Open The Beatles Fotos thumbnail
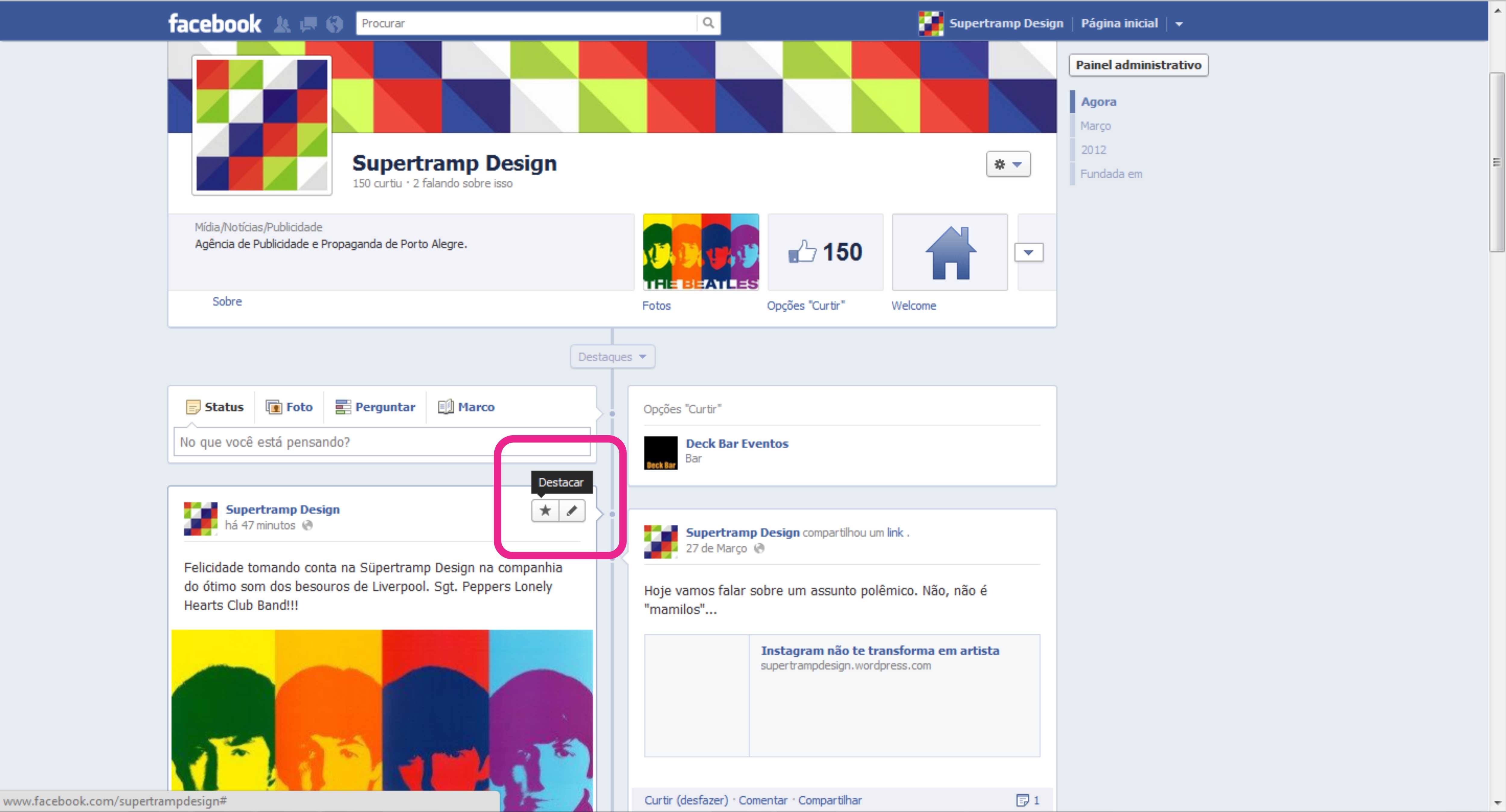Viewport: 1506px width, 812px height. (700, 252)
